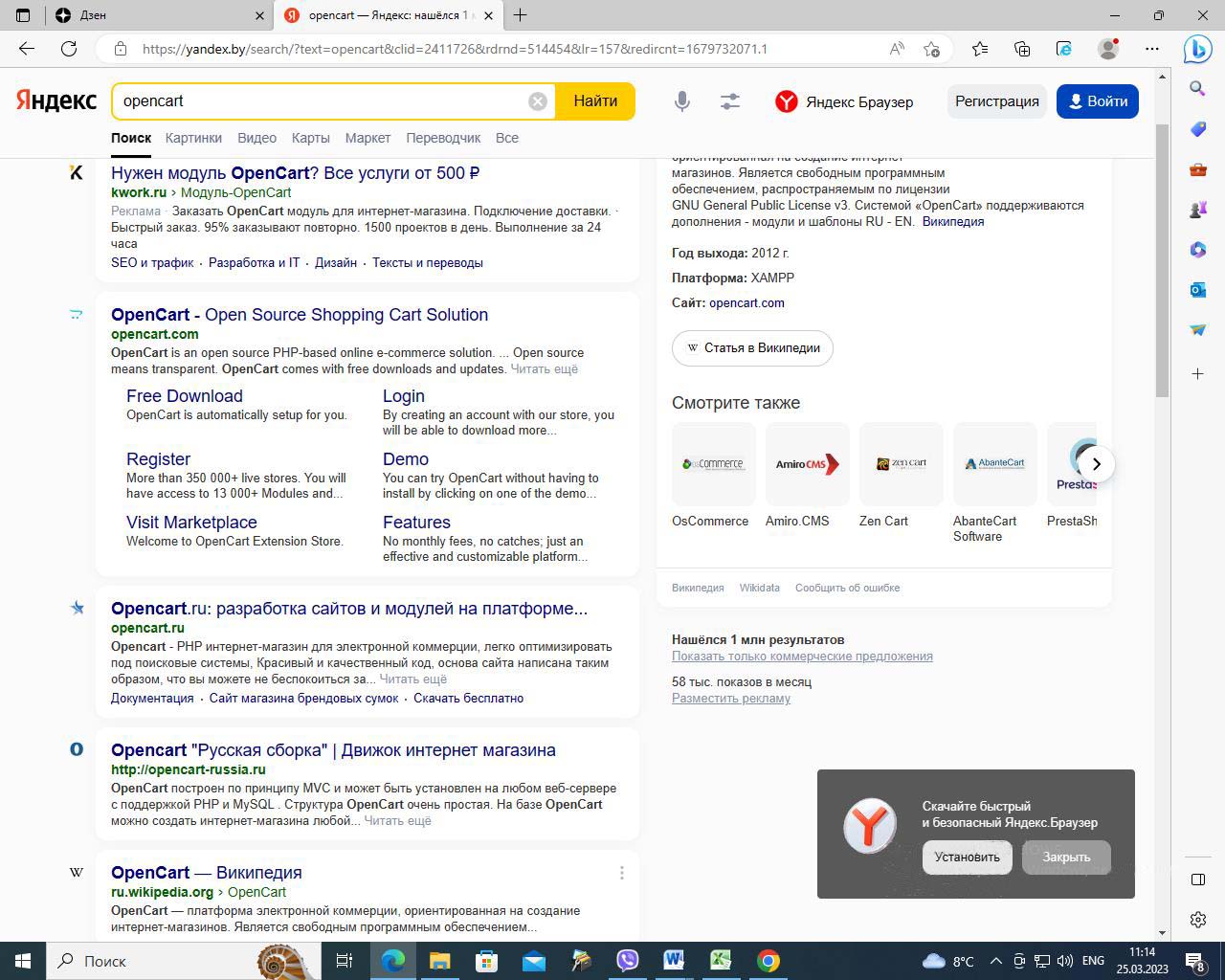Clear the search field with X icon
The width and height of the screenshot is (1225, 980).
coord(538,101)
